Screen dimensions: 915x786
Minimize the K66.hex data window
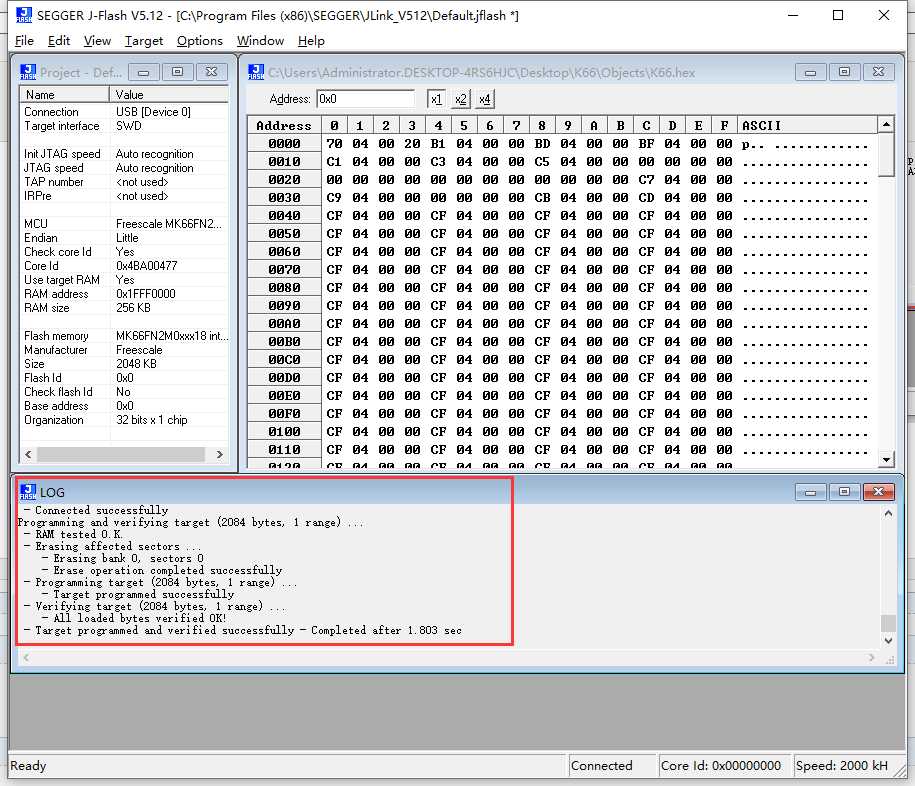click(x=810, y=72)
